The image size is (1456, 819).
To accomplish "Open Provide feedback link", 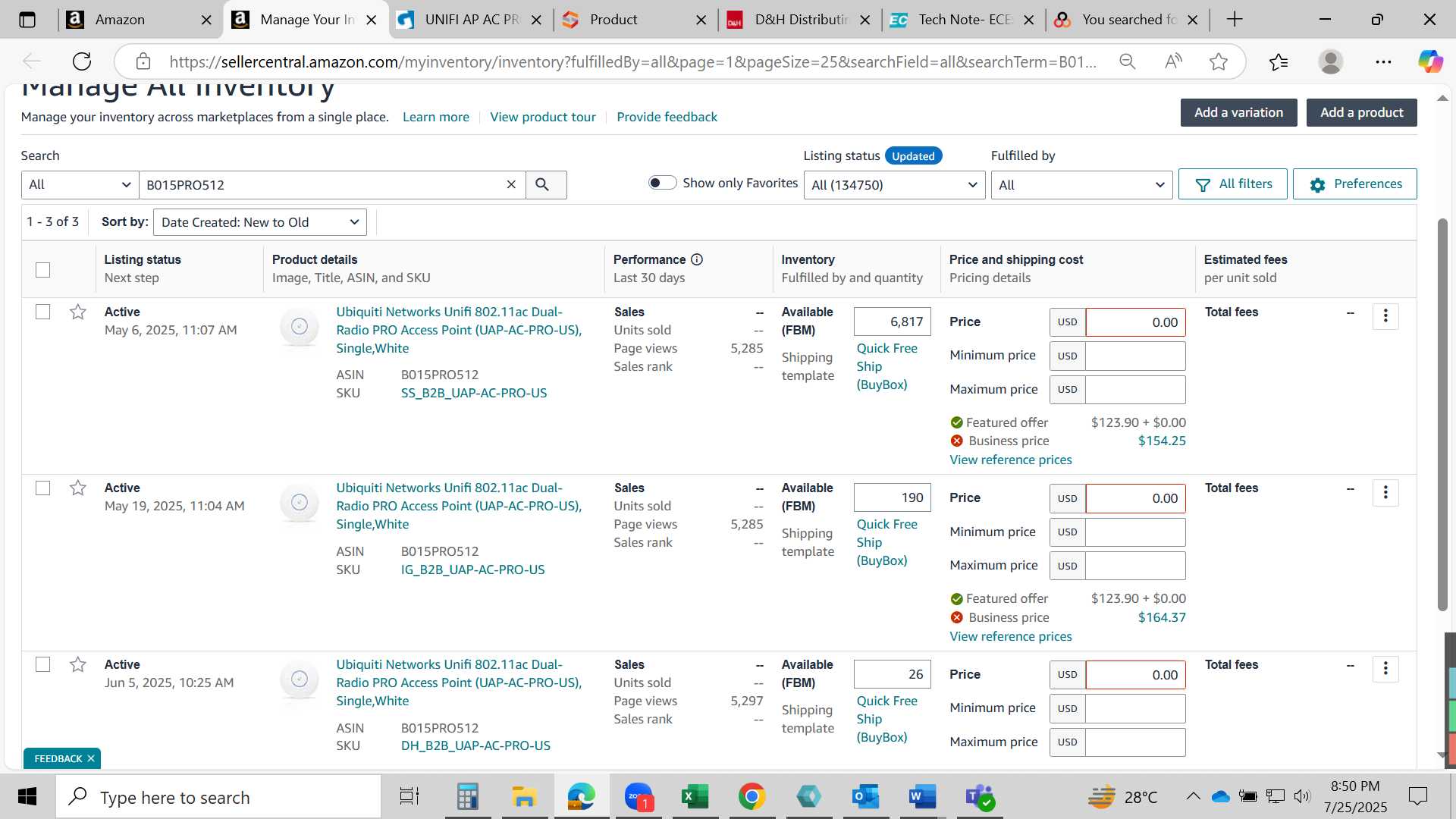I will coord(667,117).
